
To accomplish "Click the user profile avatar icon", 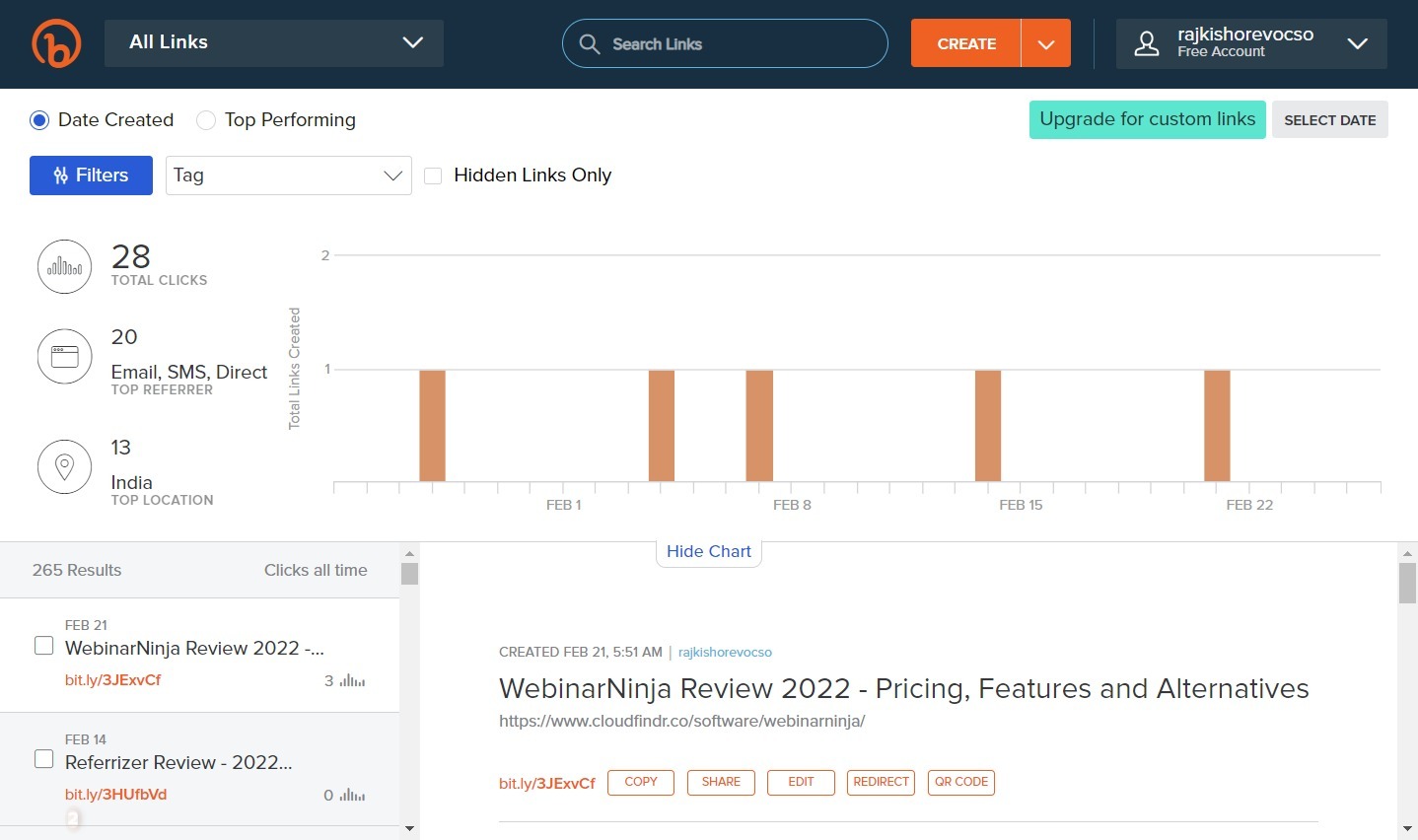I will pos(1147,43).
